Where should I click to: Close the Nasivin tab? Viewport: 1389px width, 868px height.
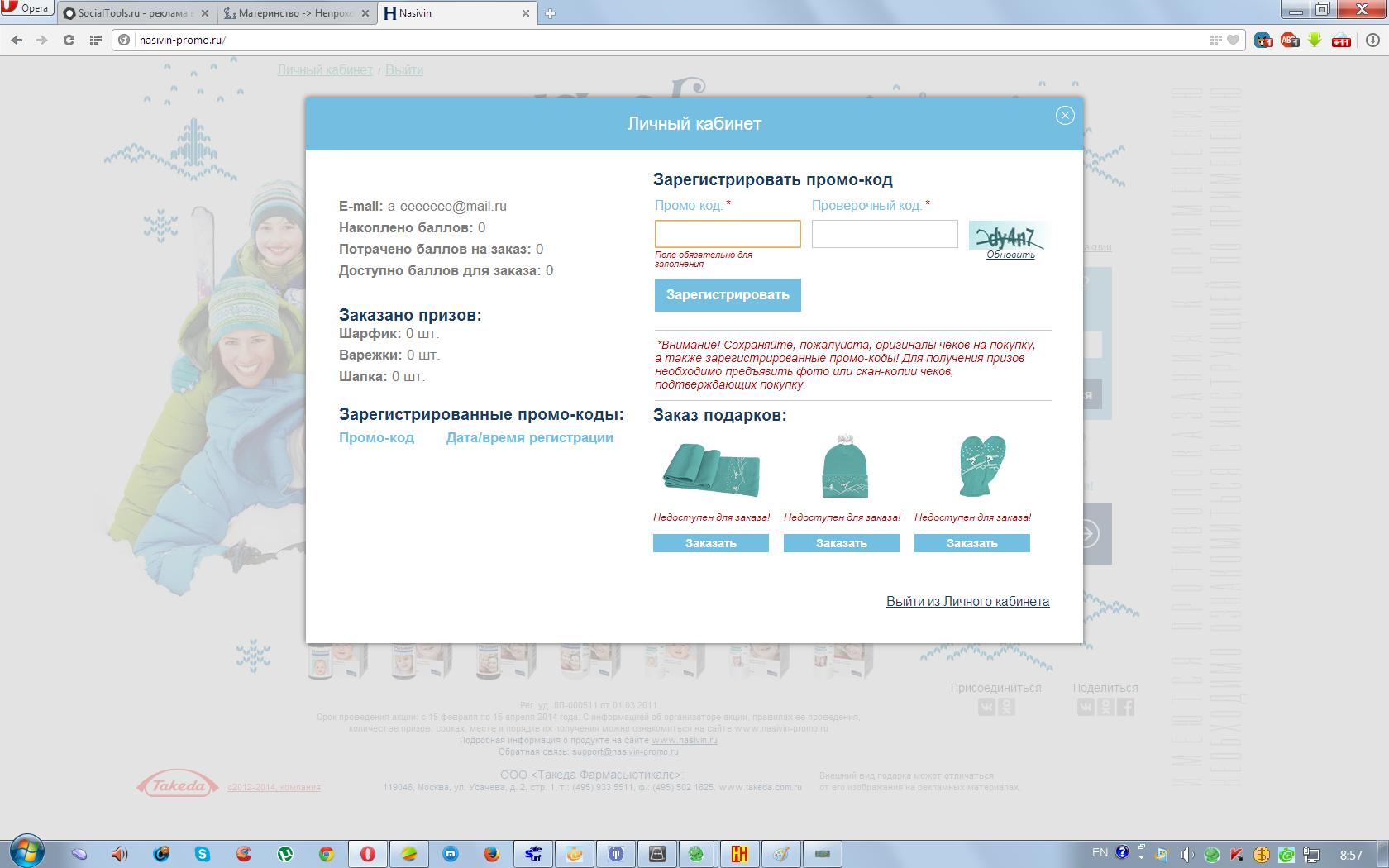tap(525, 13)
